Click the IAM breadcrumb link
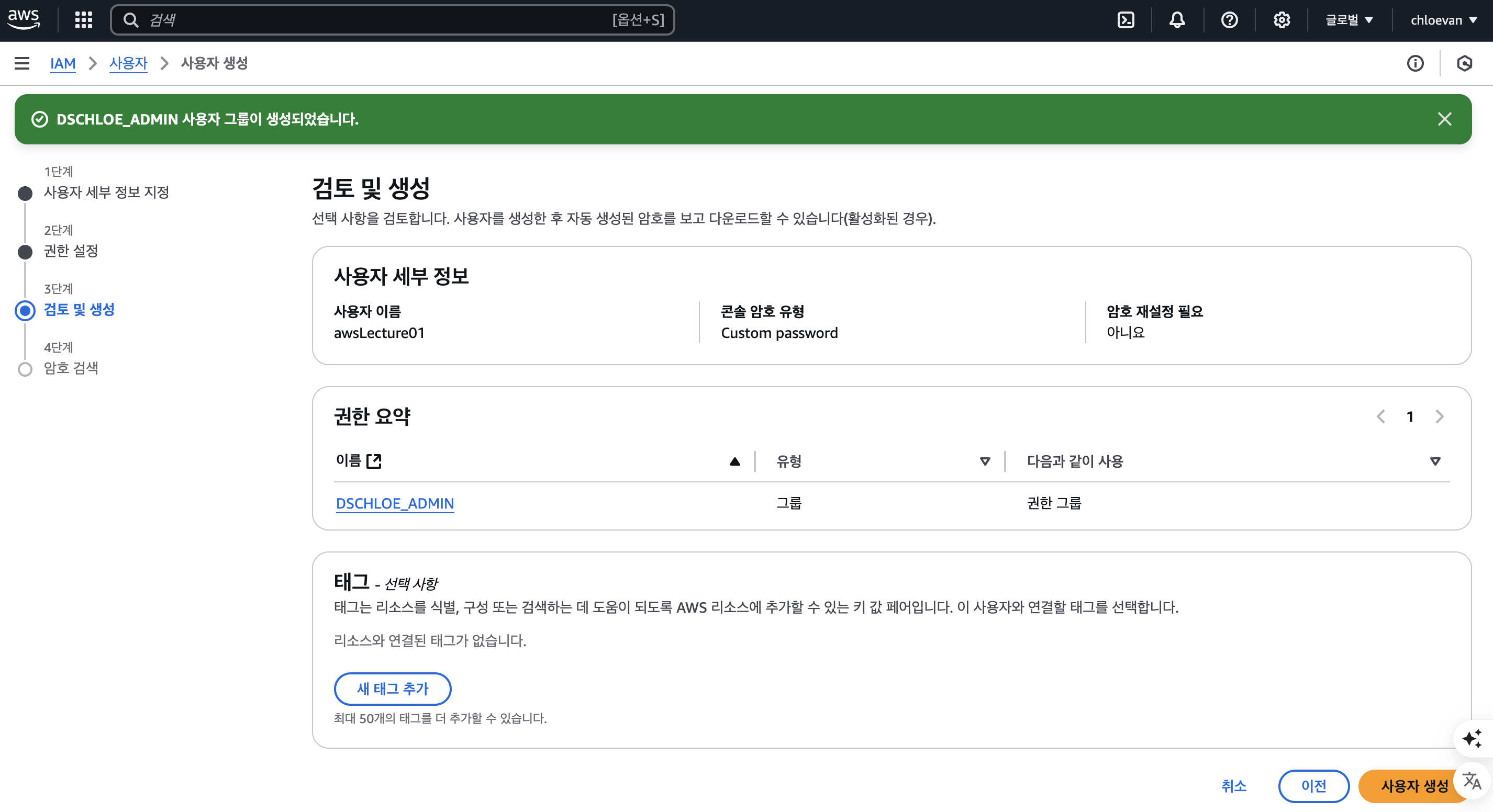Image resolution: width=1493 pixels, height=812 pixels. pos(63,63)
